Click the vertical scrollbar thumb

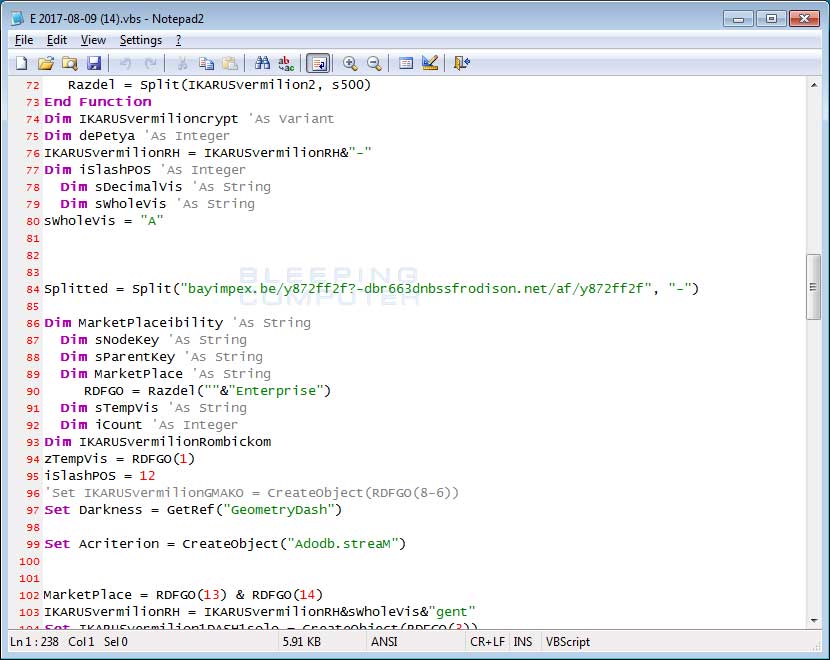[814, 287]
